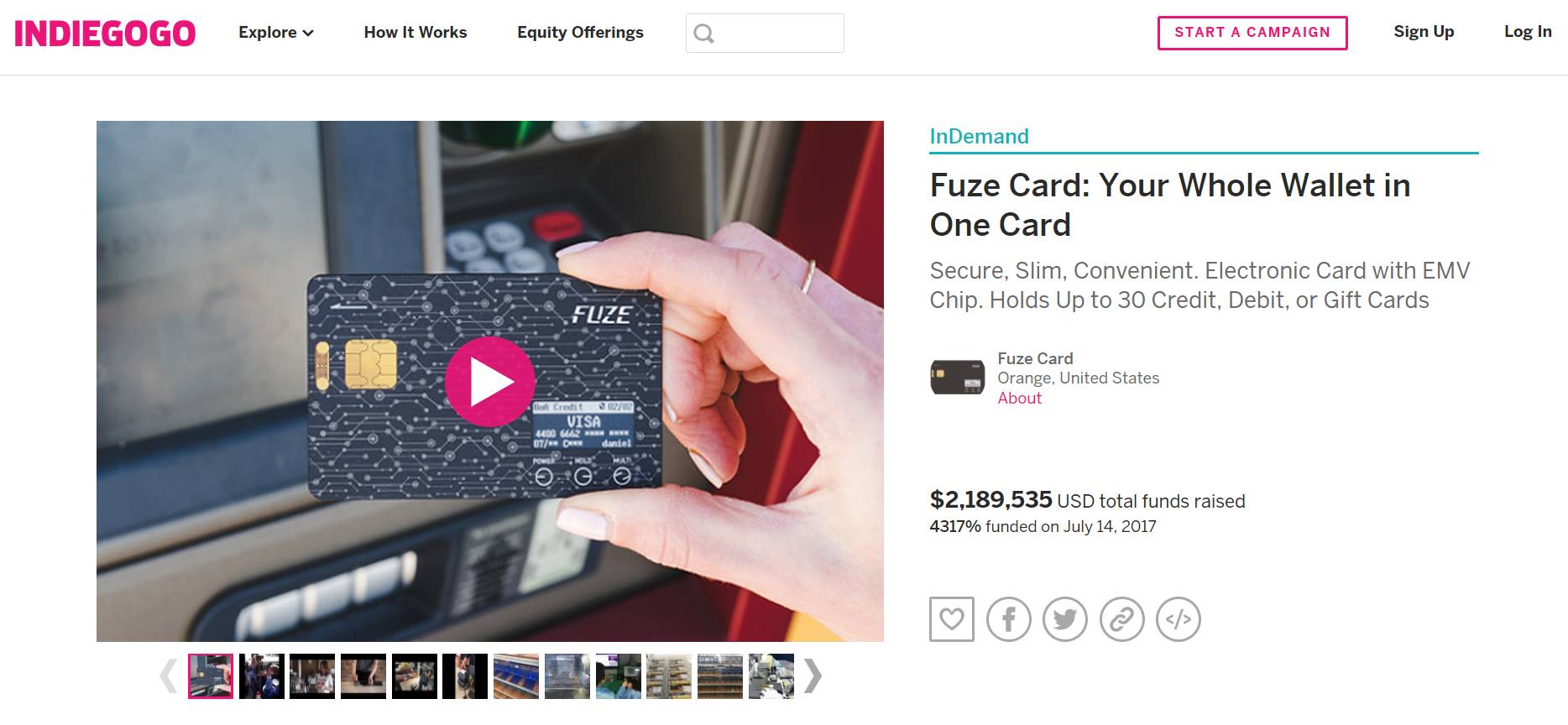The image size is (1568, 725).
Task: Copy campaign link via chain icon
Action: [1122, 619]
